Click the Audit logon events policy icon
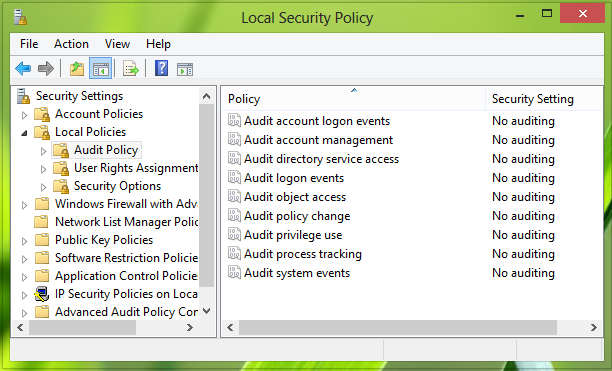Viewport: 612px width, 371px height. [x=234, y=178]
